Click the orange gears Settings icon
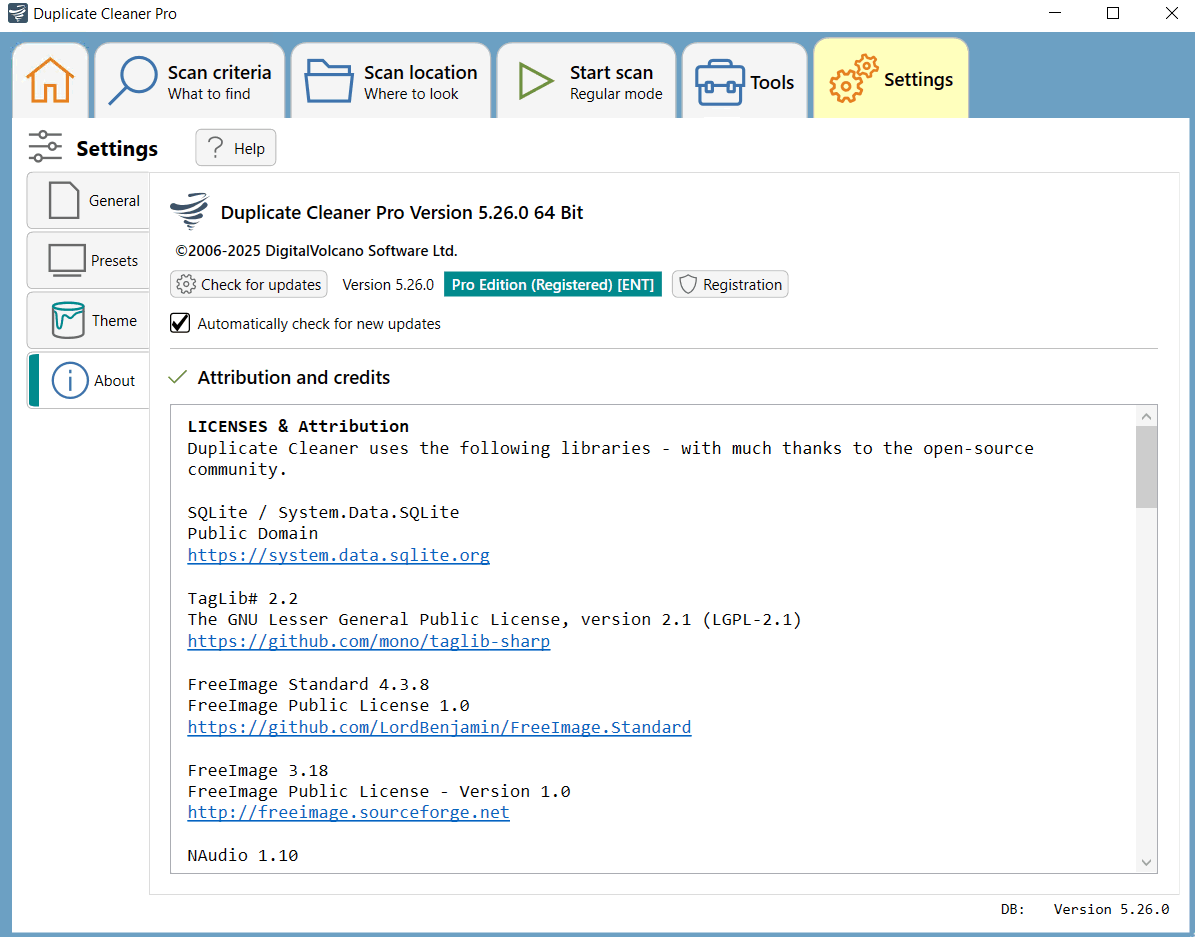This screenshot has width=1195, height=937. (x=854, y=79)
